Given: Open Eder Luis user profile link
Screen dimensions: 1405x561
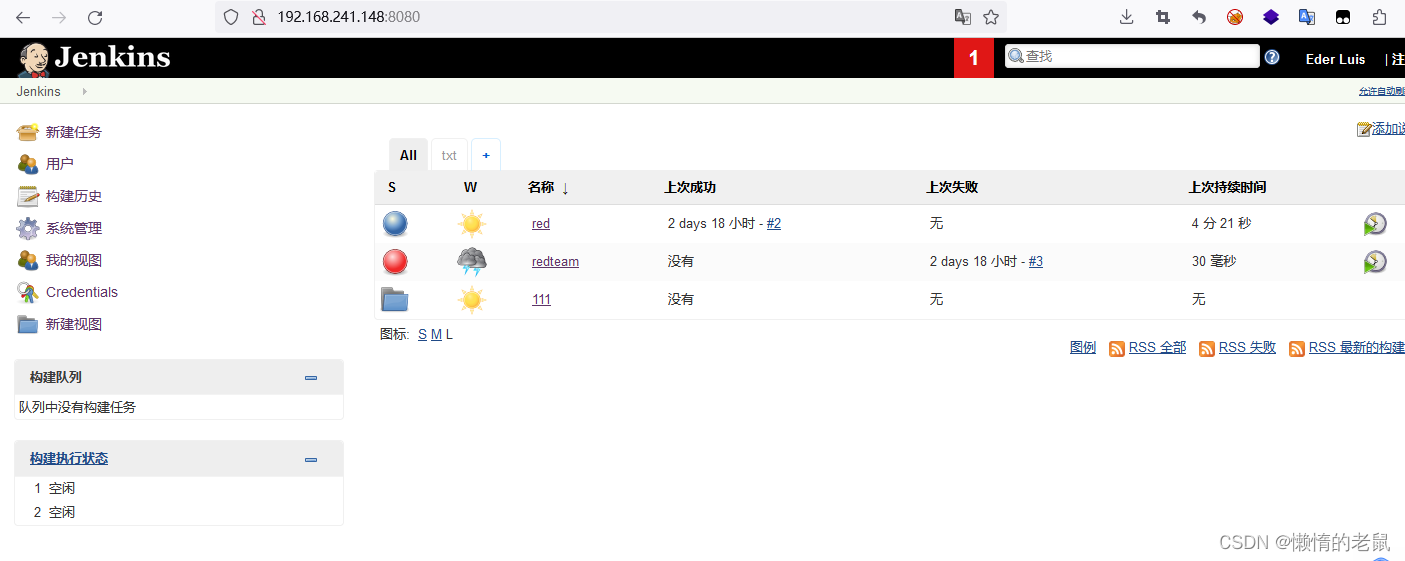Looking at the screenshot, I should coord(1335,59).
